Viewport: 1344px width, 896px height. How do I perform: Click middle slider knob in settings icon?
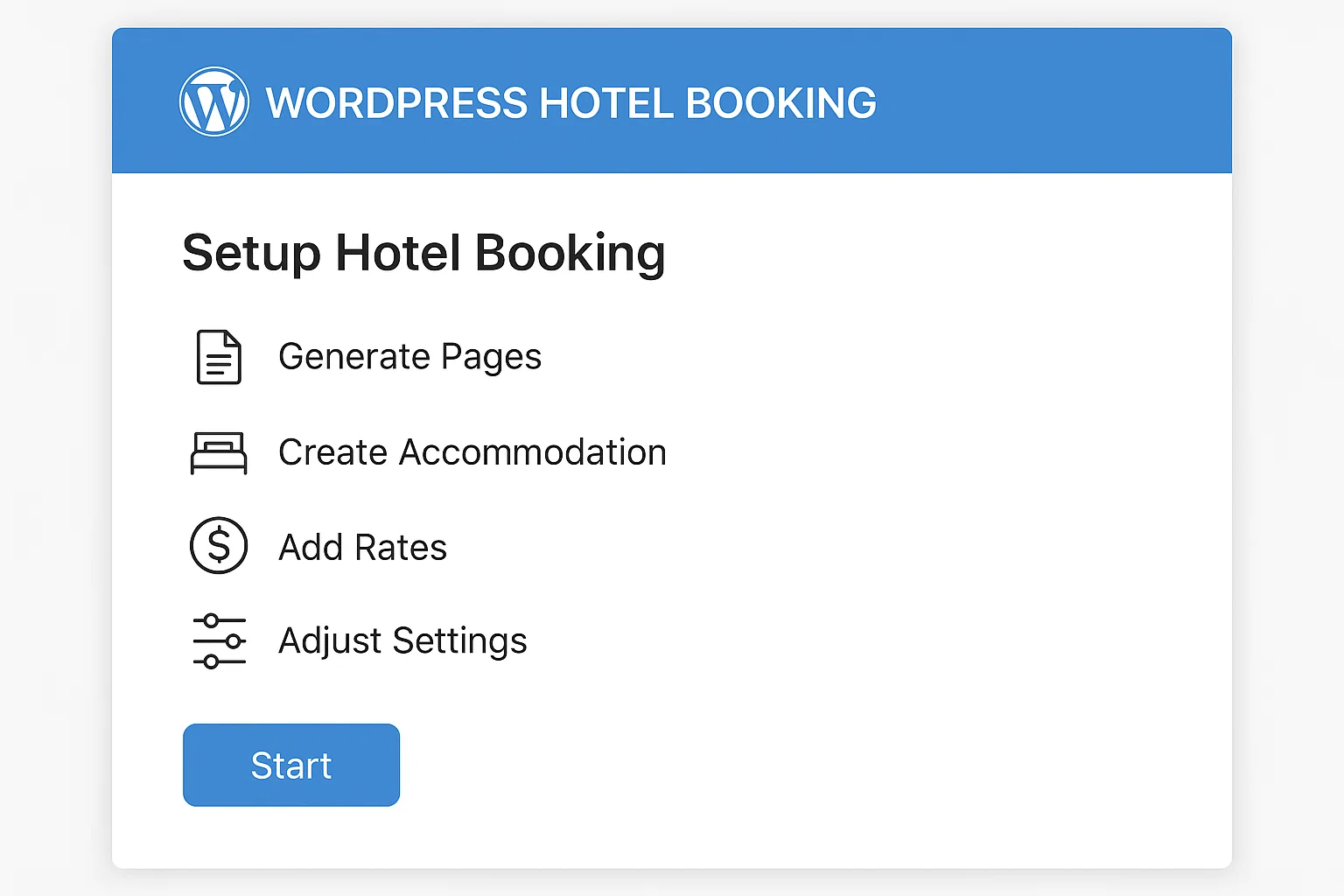[233, 641]
